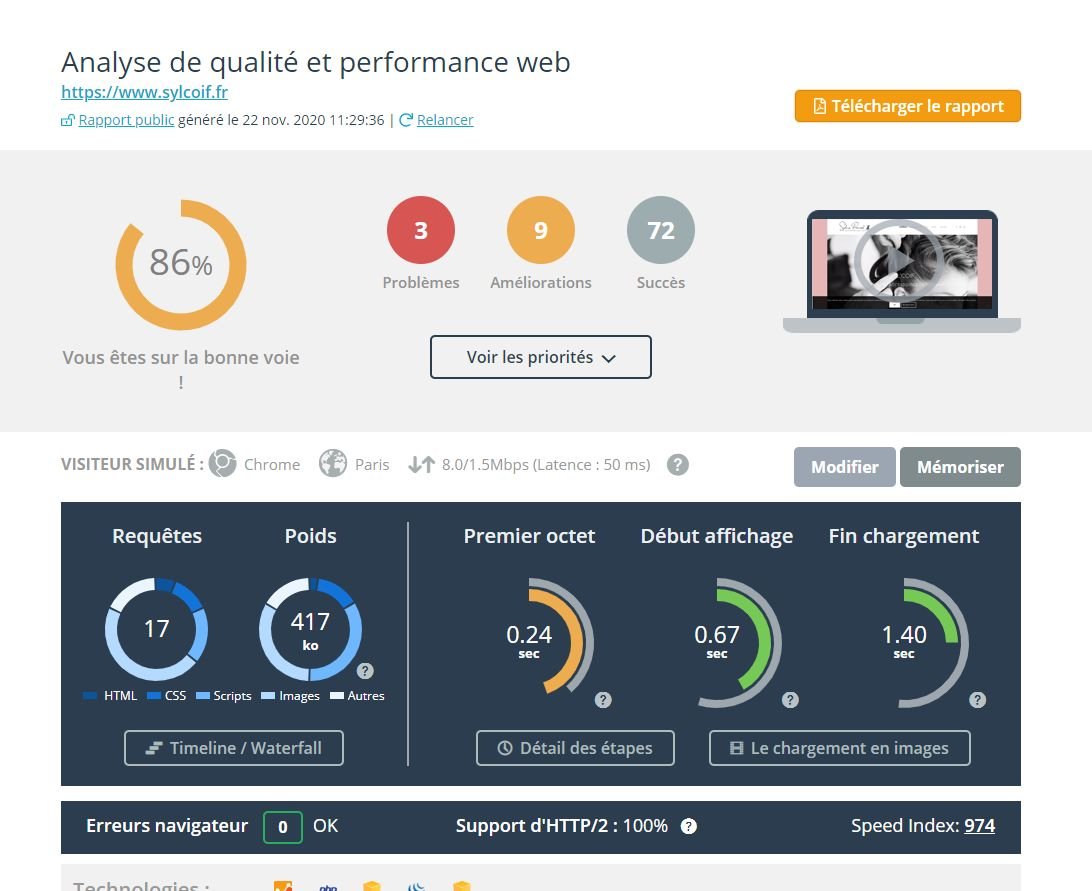Open the link https://www.sylcoif.fr

click(x=144, y=92)
